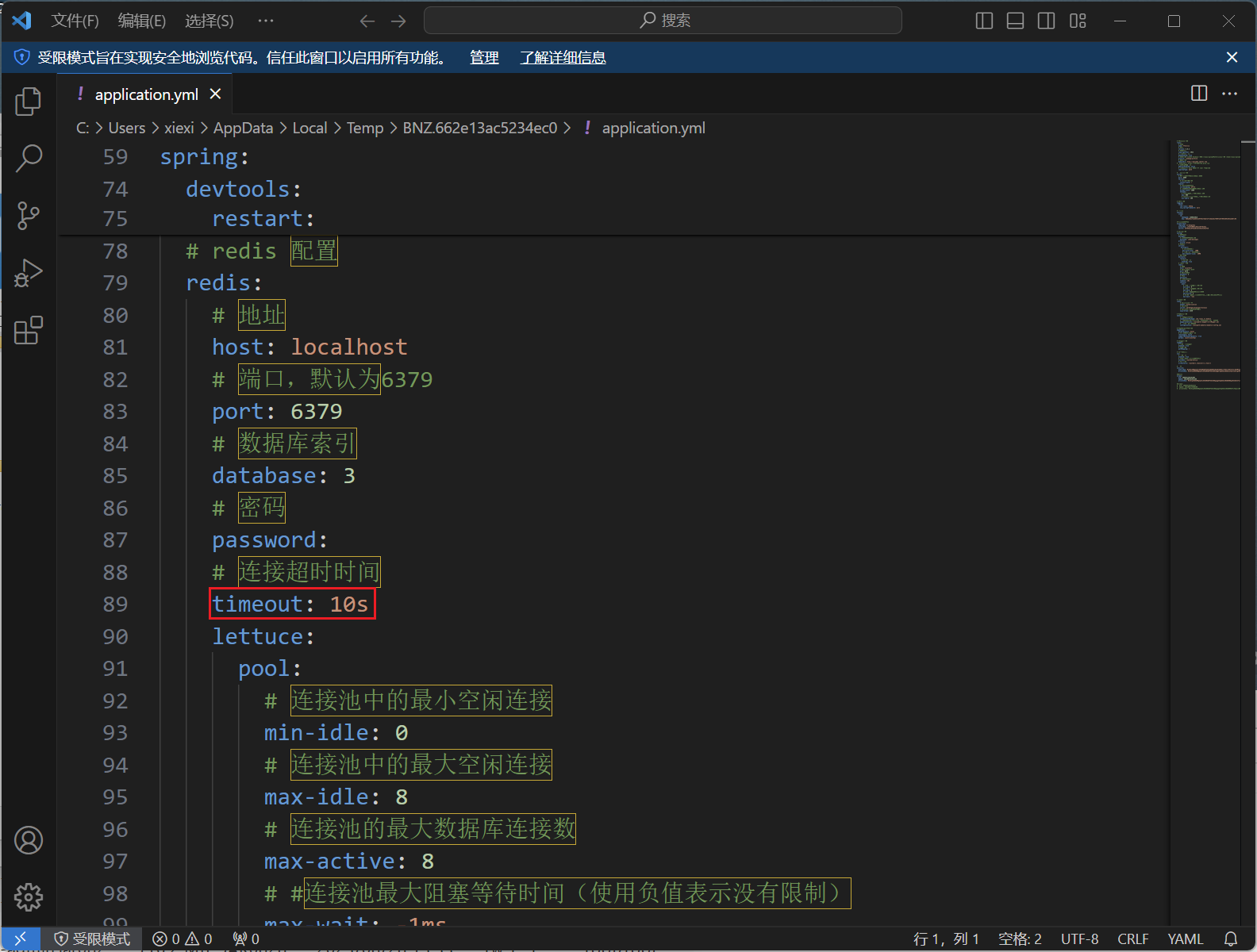
Task: Open the xiexi breadcrumb segment
Action: pos(179,128)
